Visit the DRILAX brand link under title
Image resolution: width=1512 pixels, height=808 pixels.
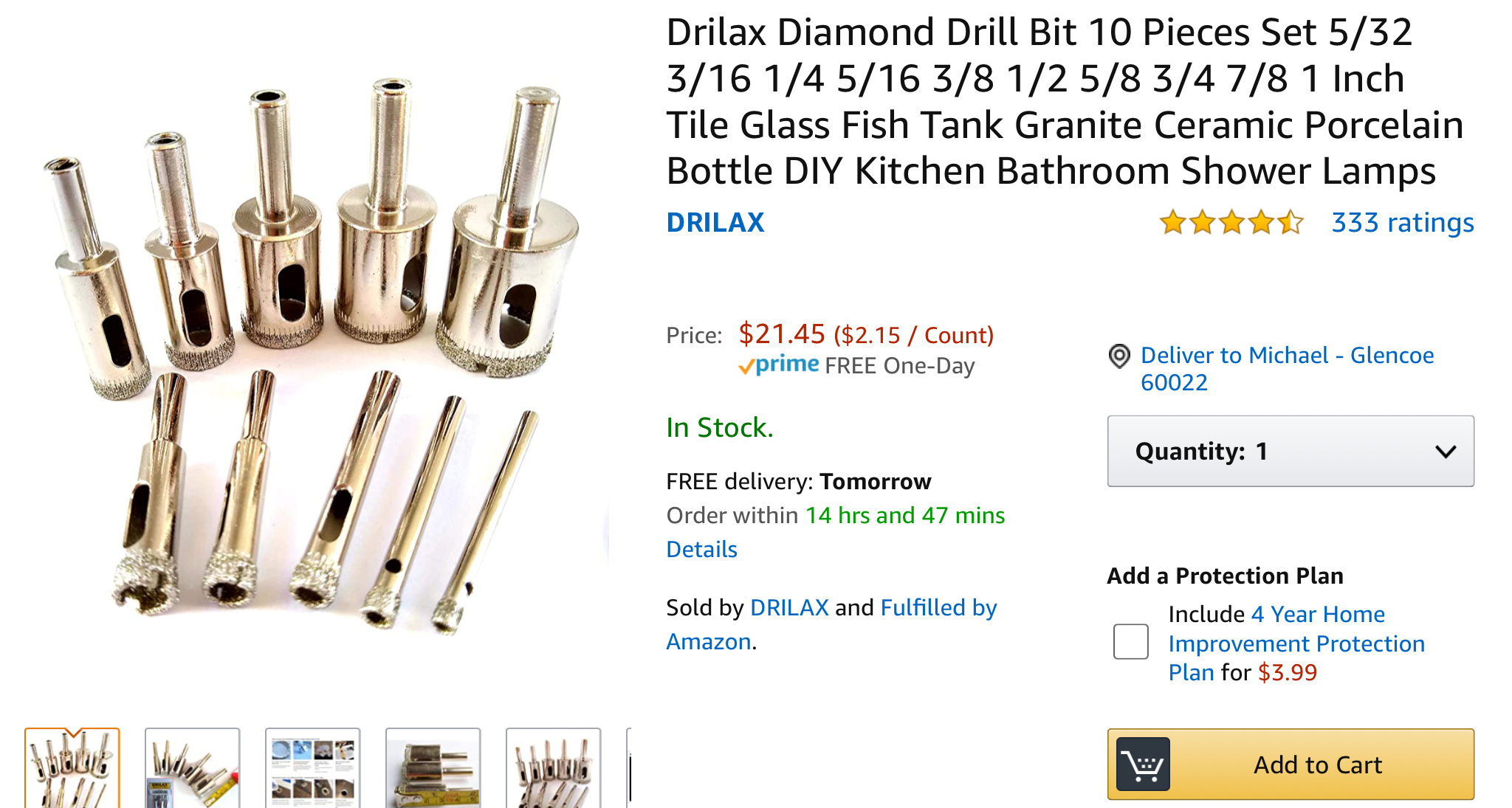pos(715,222)
